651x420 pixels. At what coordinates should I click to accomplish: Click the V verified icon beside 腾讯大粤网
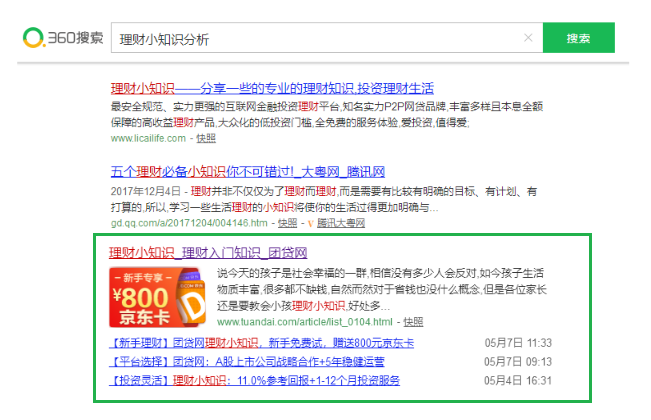[x=310, y=224]
